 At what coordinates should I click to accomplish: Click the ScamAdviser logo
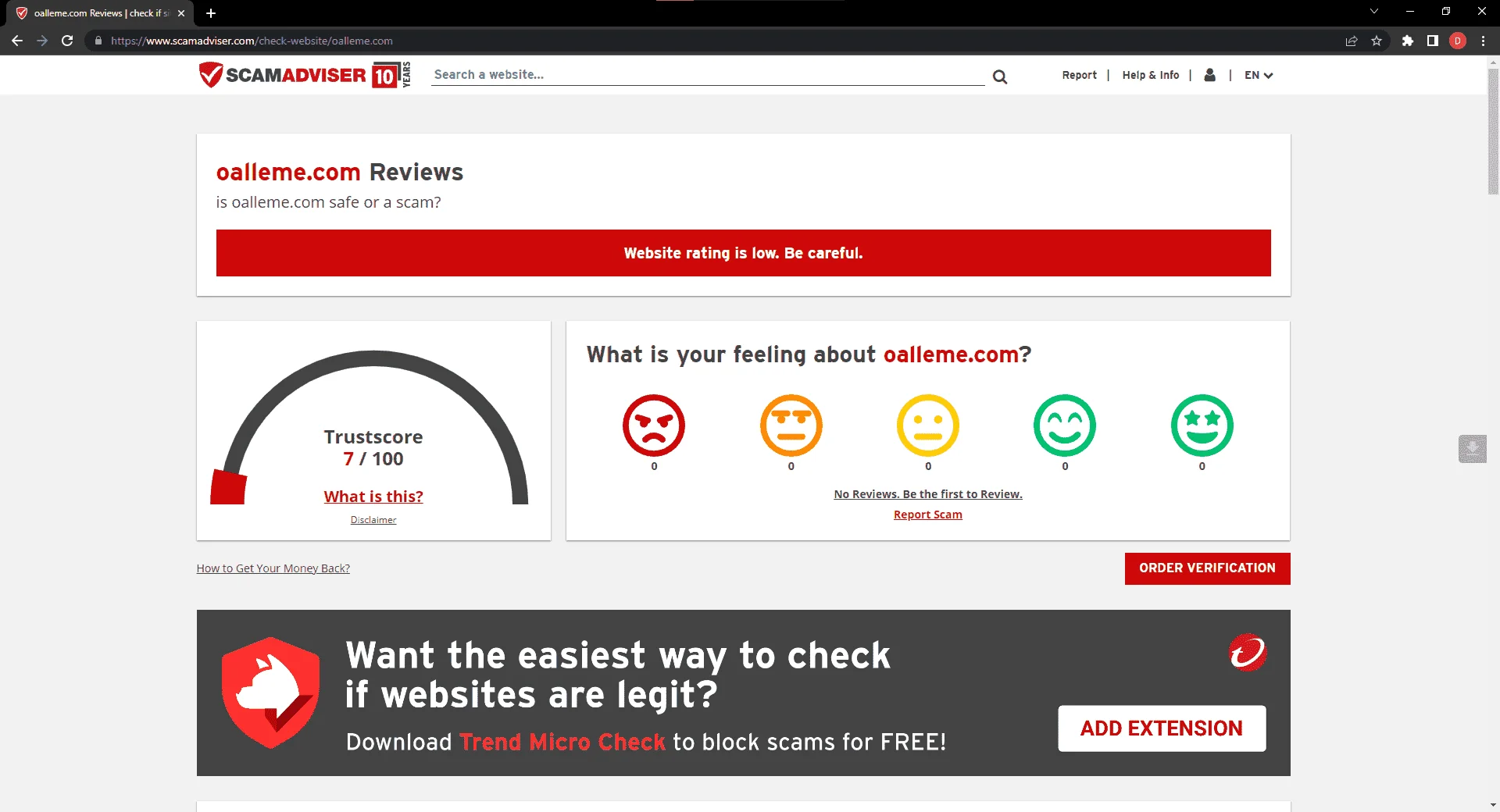pos(305,75)
